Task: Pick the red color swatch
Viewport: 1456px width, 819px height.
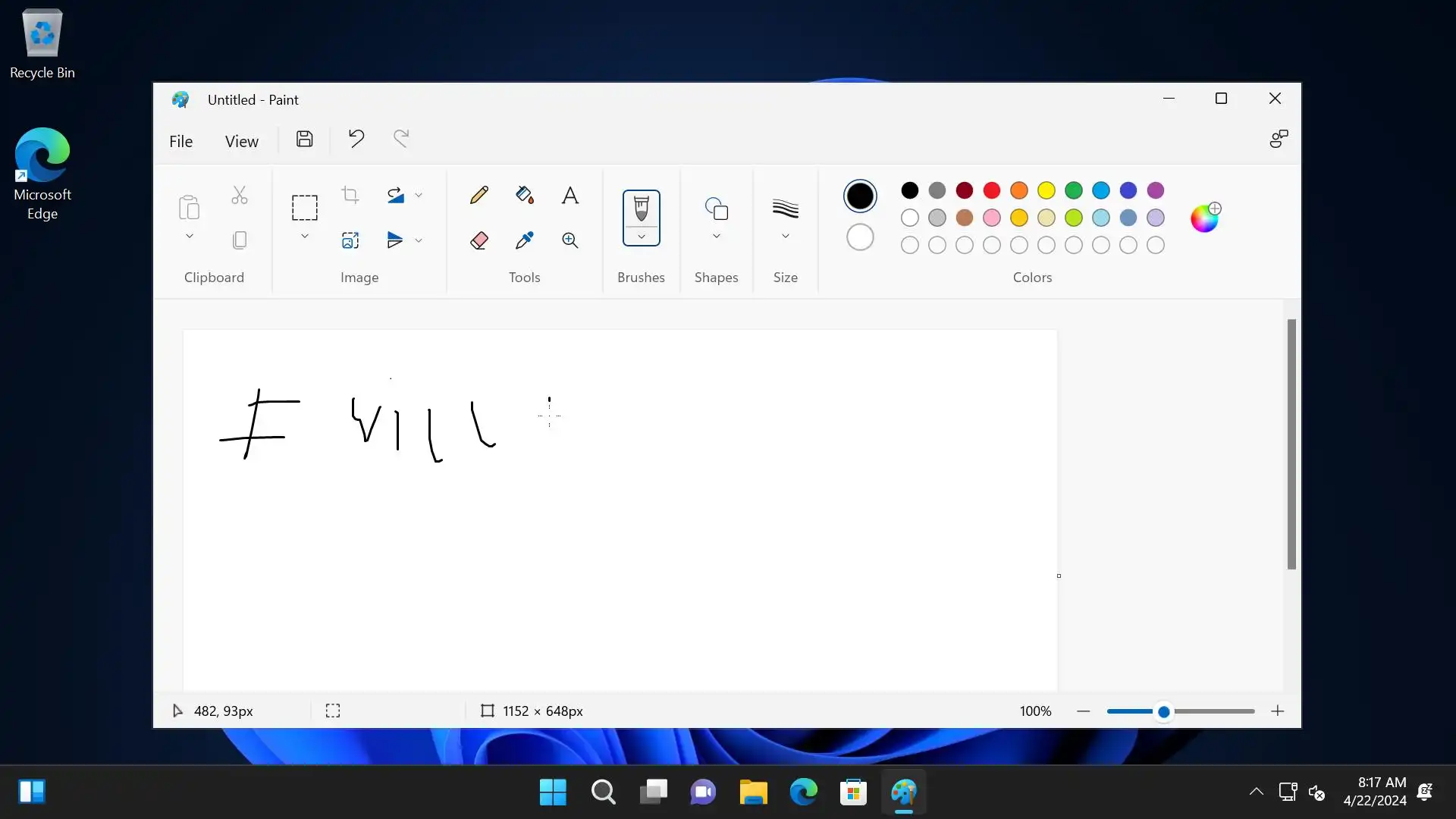Action: tap(991, 190)
